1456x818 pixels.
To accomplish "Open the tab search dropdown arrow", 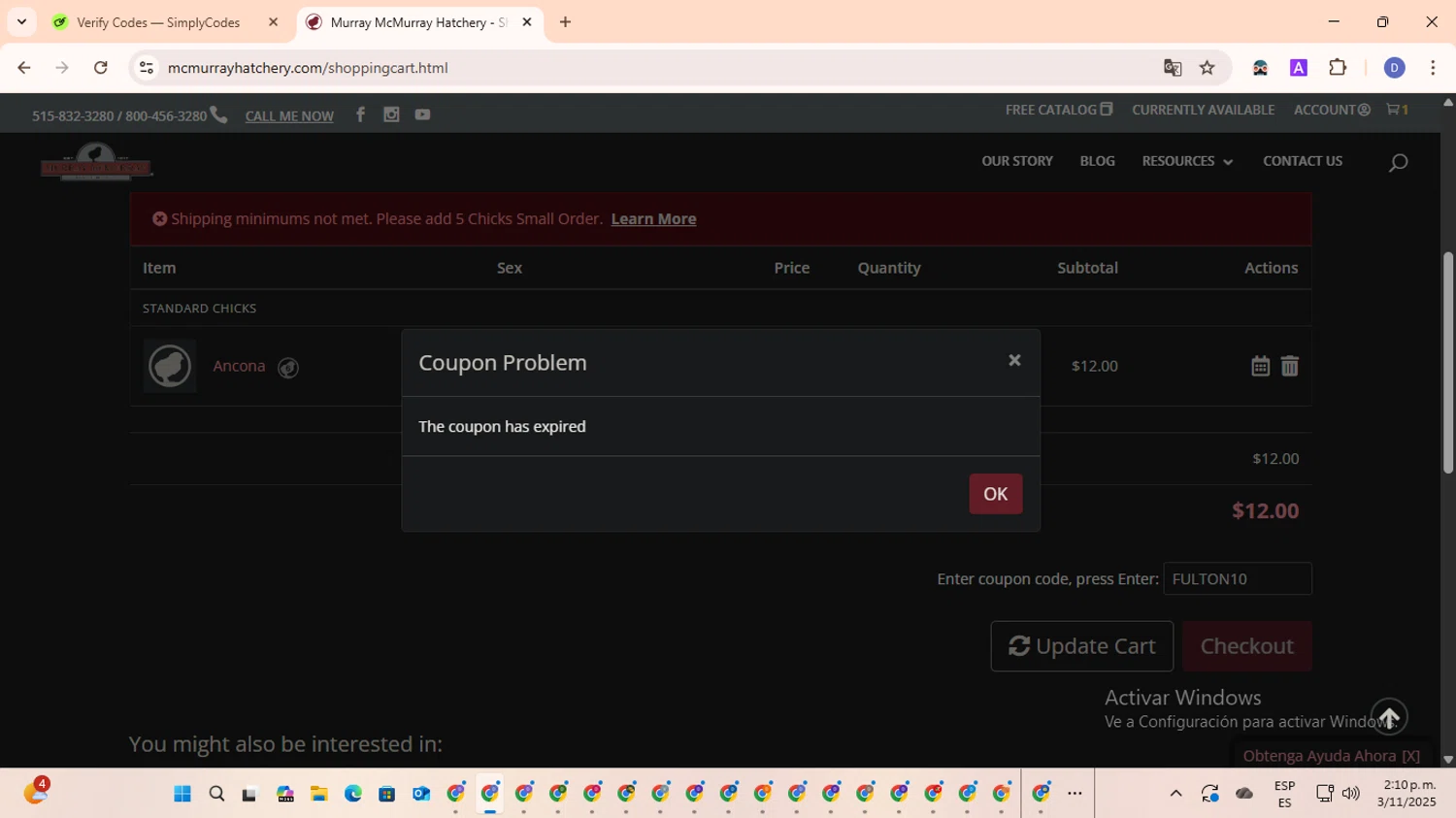I will click(21, 21).
